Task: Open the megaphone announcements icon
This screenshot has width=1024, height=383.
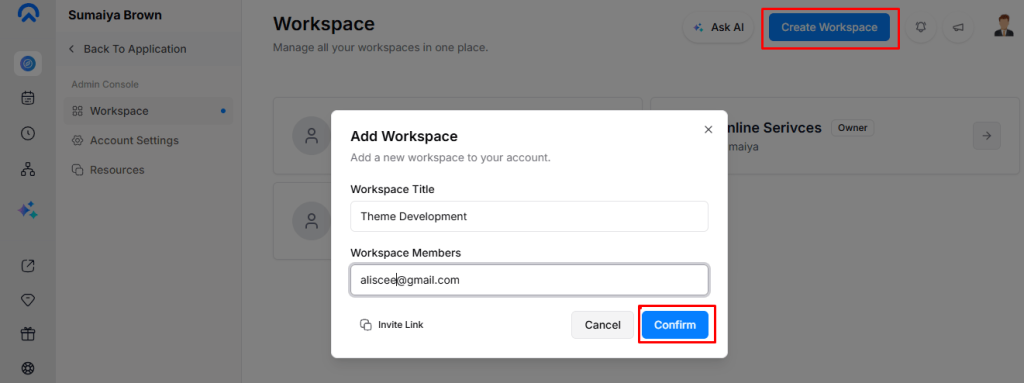Action: (x=958, y=27)
